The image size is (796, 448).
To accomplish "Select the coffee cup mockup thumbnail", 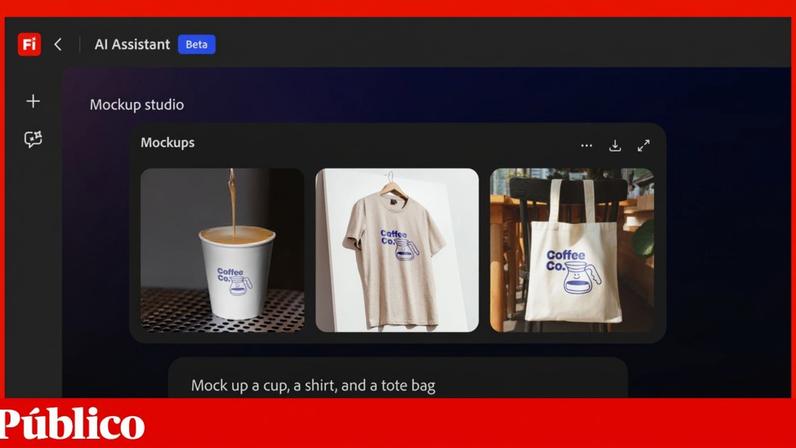I will [222, 250].
